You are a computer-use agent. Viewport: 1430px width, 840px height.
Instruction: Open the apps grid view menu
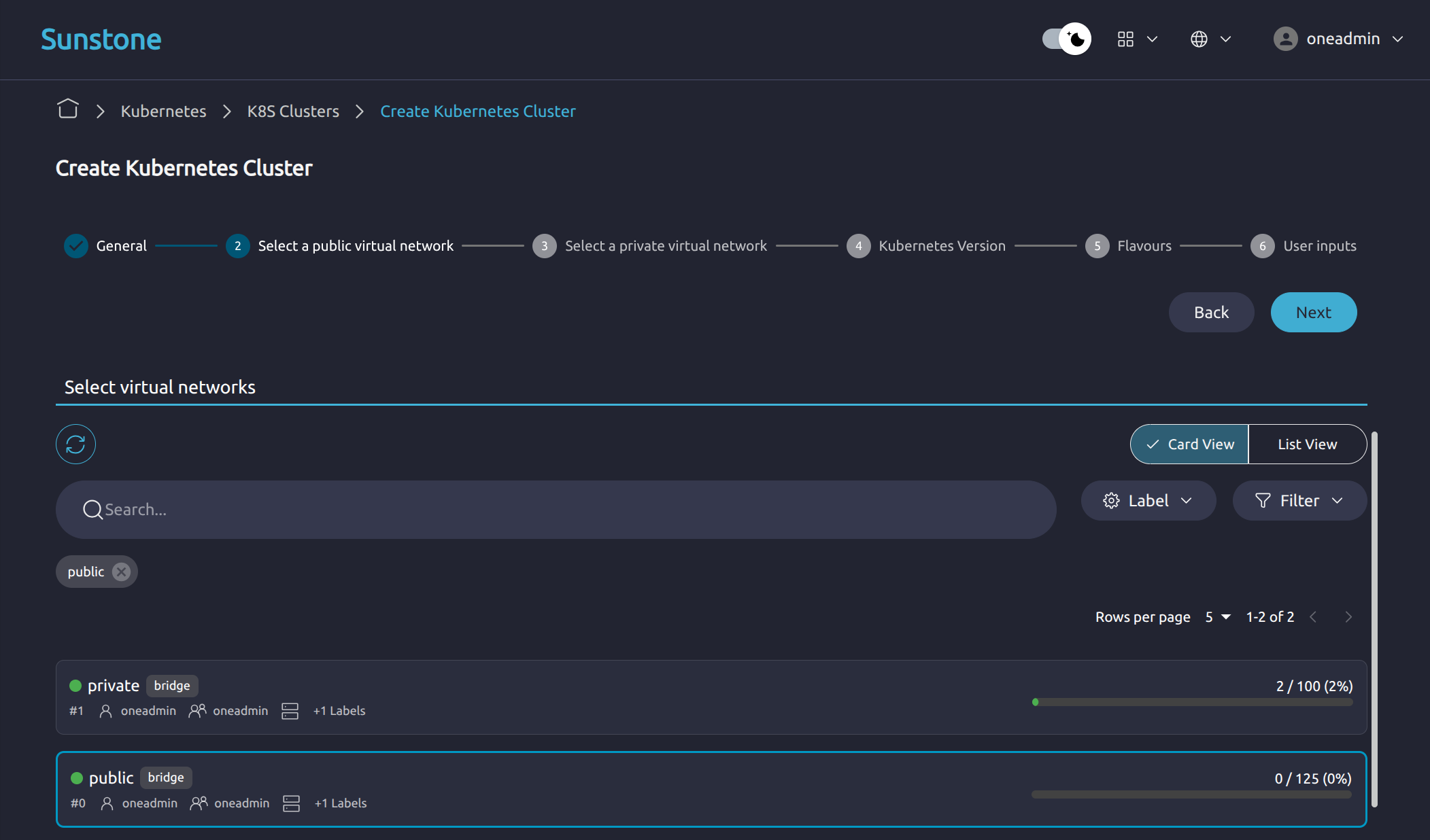pyautogui.click(x=1125, y=39)
